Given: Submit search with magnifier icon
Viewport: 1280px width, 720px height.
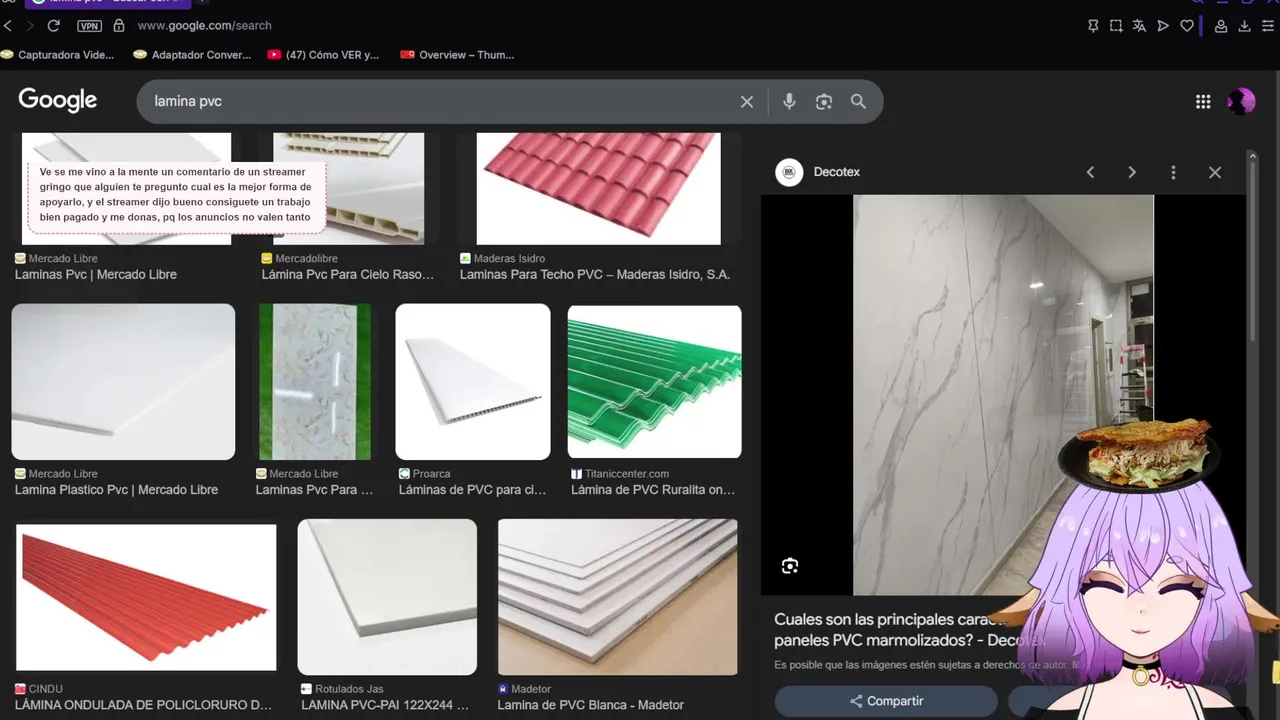Looking at the screenshot, I should [x=858, y=101].
